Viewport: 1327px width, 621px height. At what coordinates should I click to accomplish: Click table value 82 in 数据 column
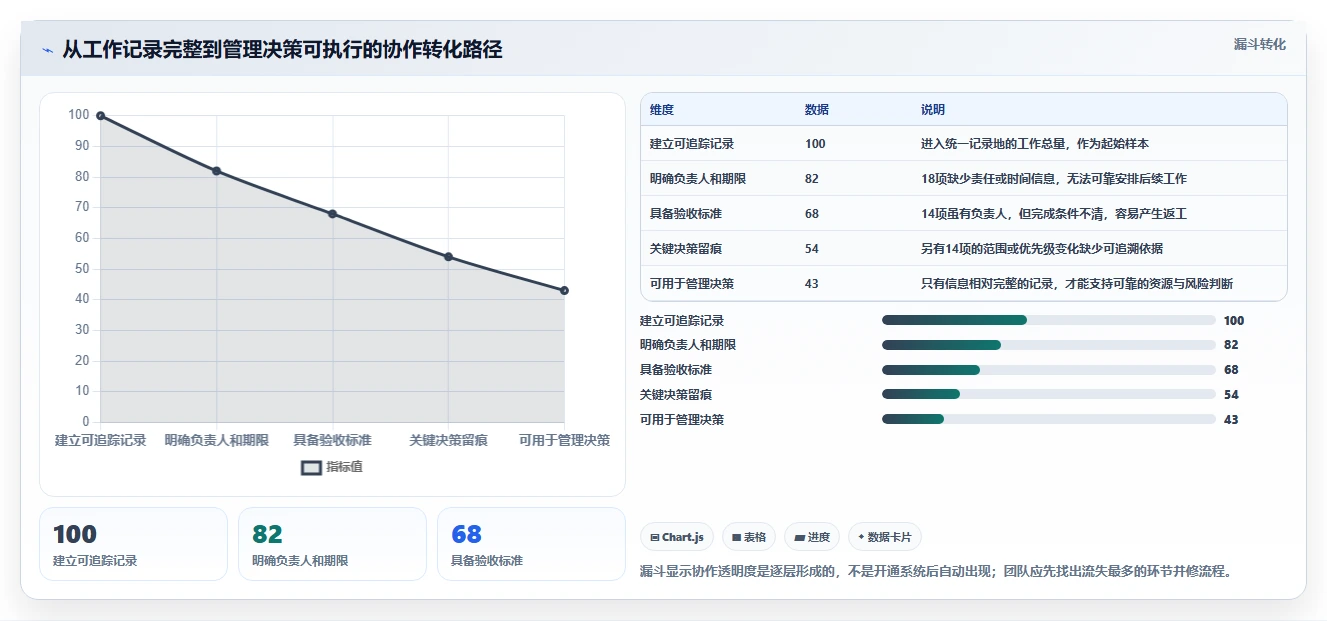pyautogui.click(x=812, y=179)
